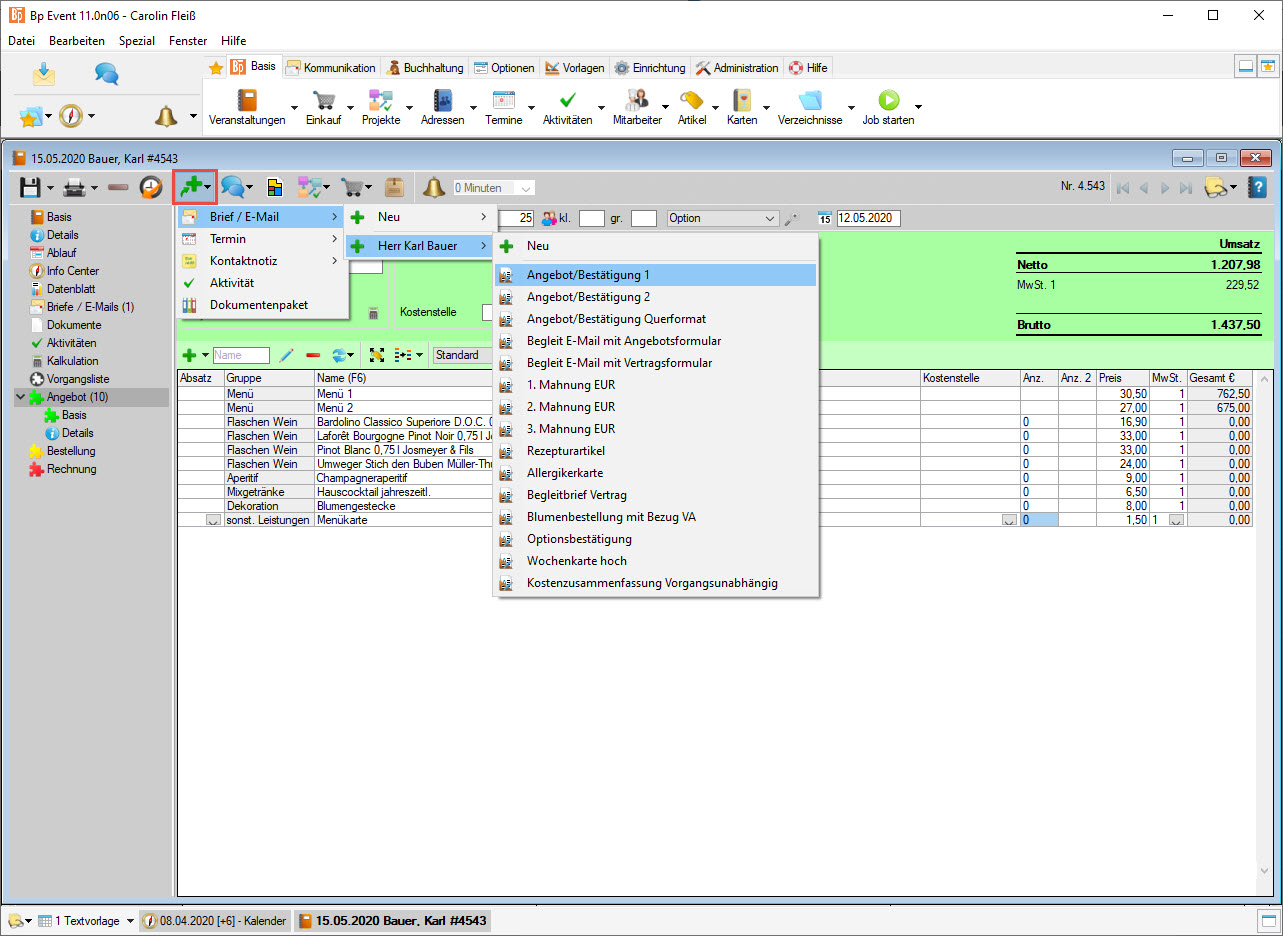This screenshot has width=1283, height=936.
Task: Click the shopping cart icon in event toolbar
Action: tap(351, 187)
